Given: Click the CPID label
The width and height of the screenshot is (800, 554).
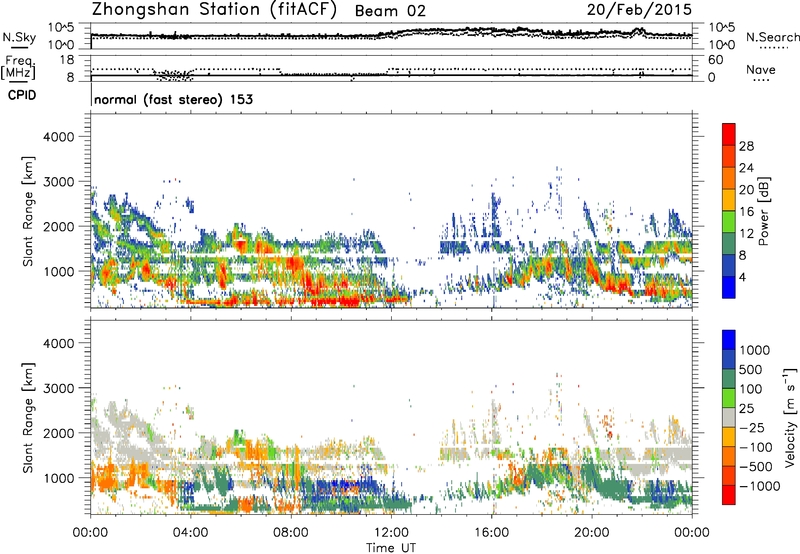Looking at the screenshot, I should (22, 95).
